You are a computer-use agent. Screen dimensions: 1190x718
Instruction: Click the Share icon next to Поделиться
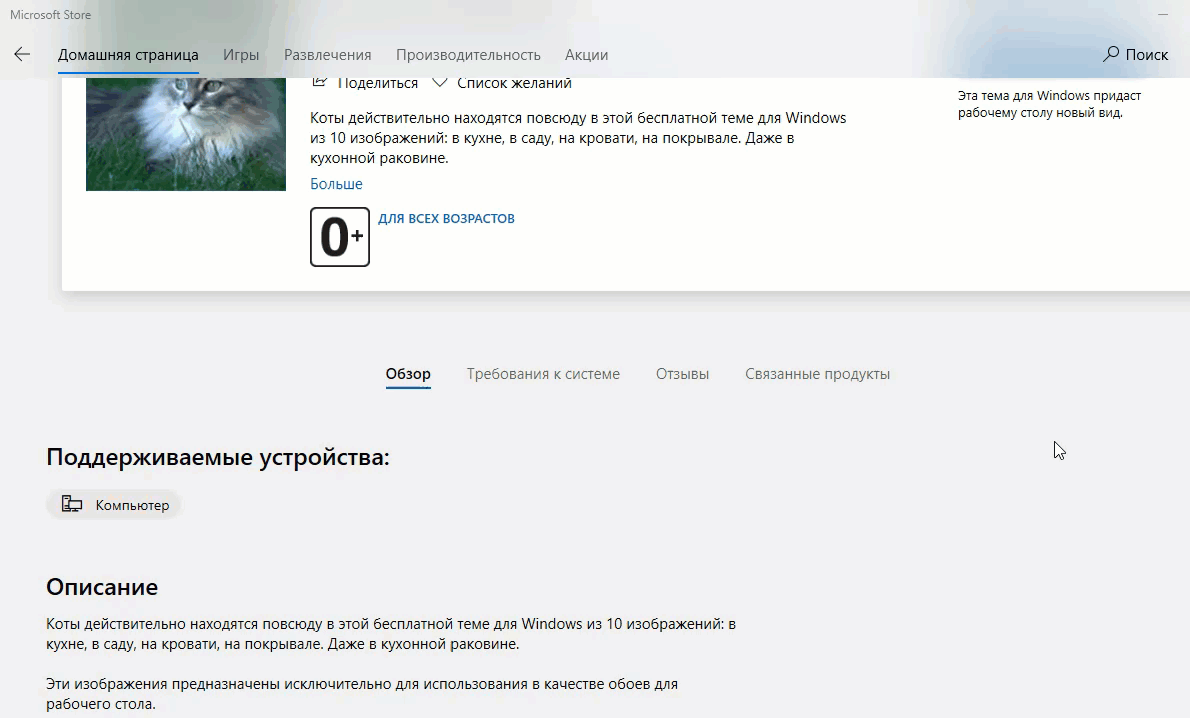pos(320,82)
